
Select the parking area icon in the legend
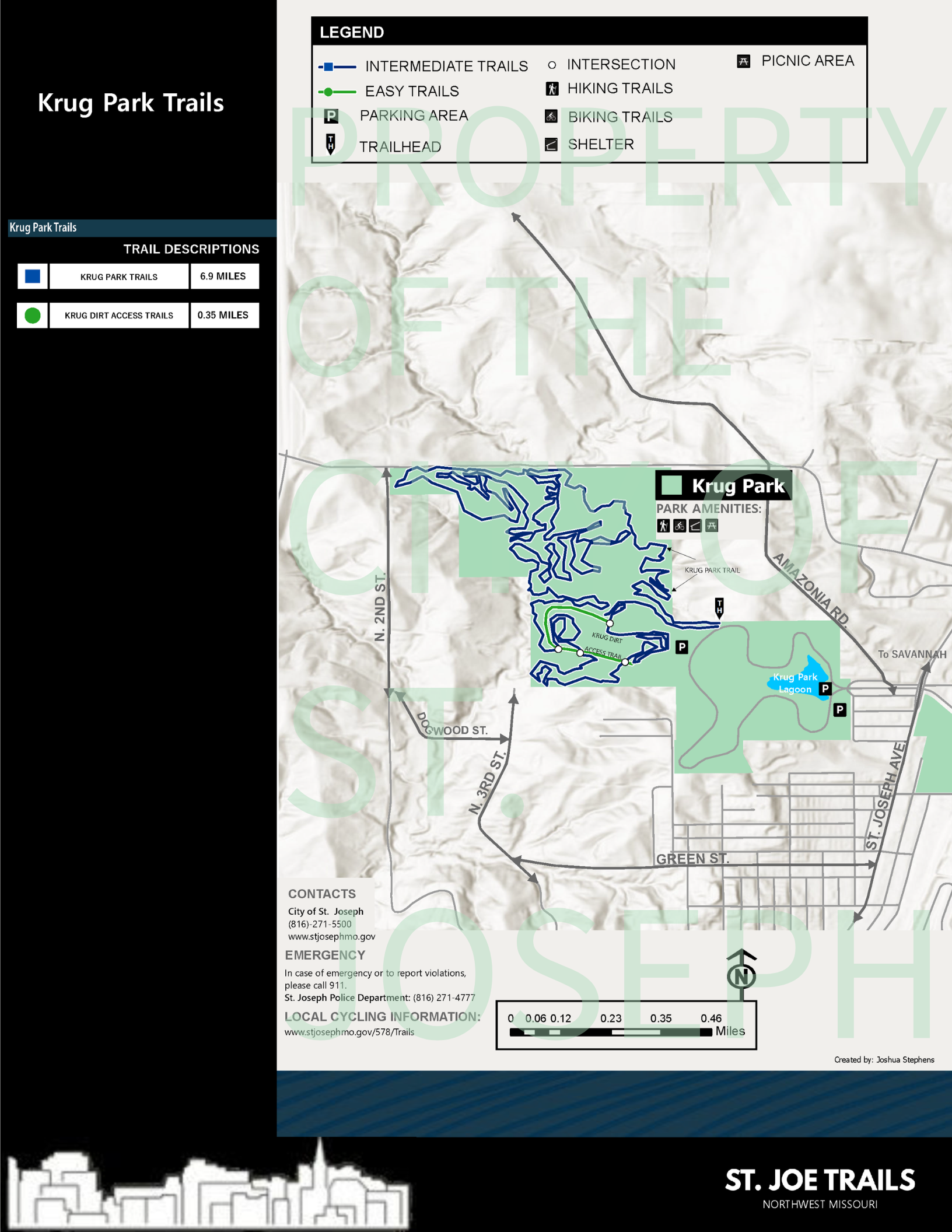click(331, 116)
